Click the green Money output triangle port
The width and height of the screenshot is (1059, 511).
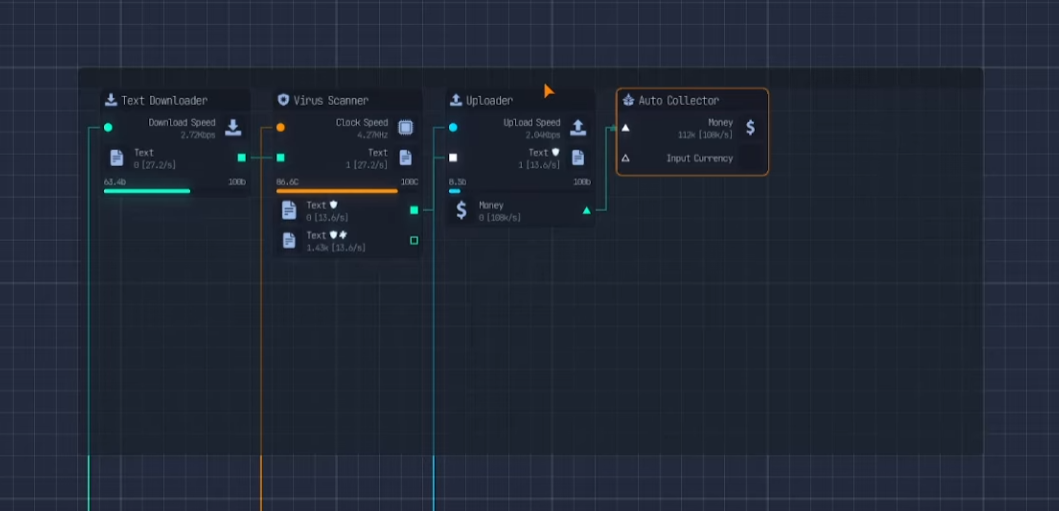tap(586, 210)
